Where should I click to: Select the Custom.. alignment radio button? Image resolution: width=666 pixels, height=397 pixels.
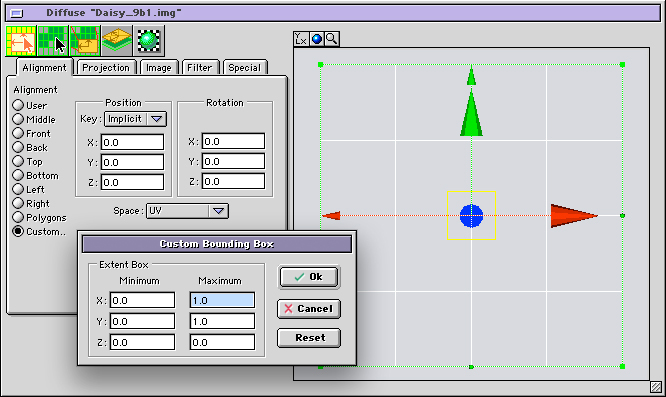point(18,231)
